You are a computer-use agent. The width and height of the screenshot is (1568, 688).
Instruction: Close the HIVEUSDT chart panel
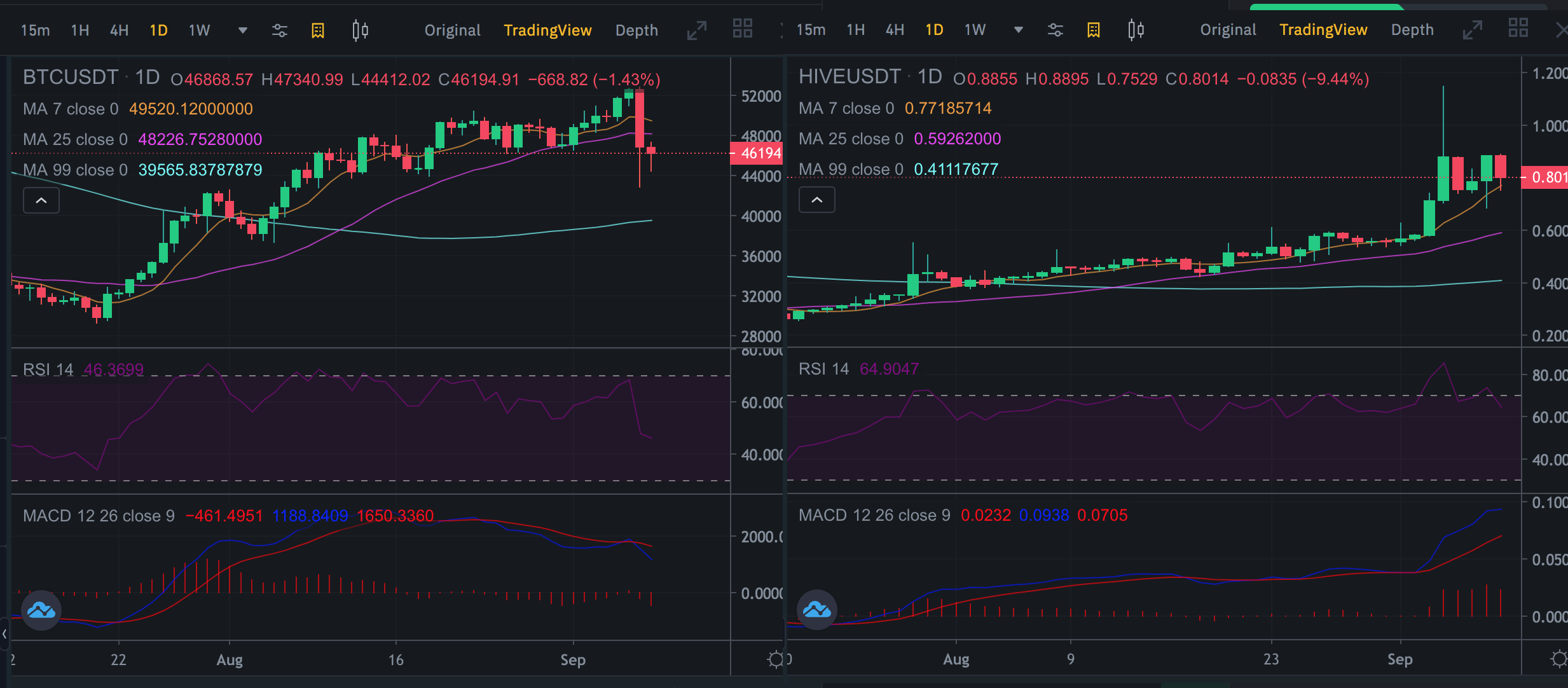[x=1562, y=30]
